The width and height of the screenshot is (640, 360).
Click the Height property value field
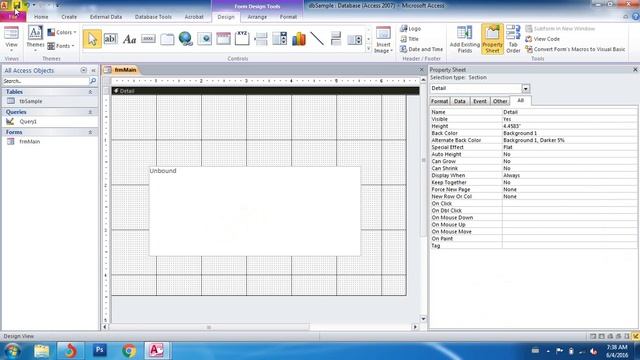click(x=569, y=126)
